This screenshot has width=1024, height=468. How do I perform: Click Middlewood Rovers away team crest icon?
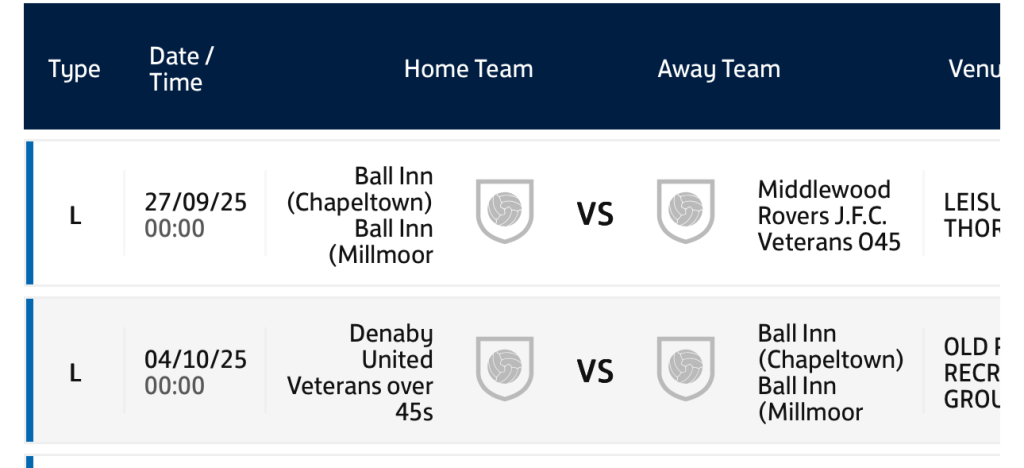click(x=685, y=212)
